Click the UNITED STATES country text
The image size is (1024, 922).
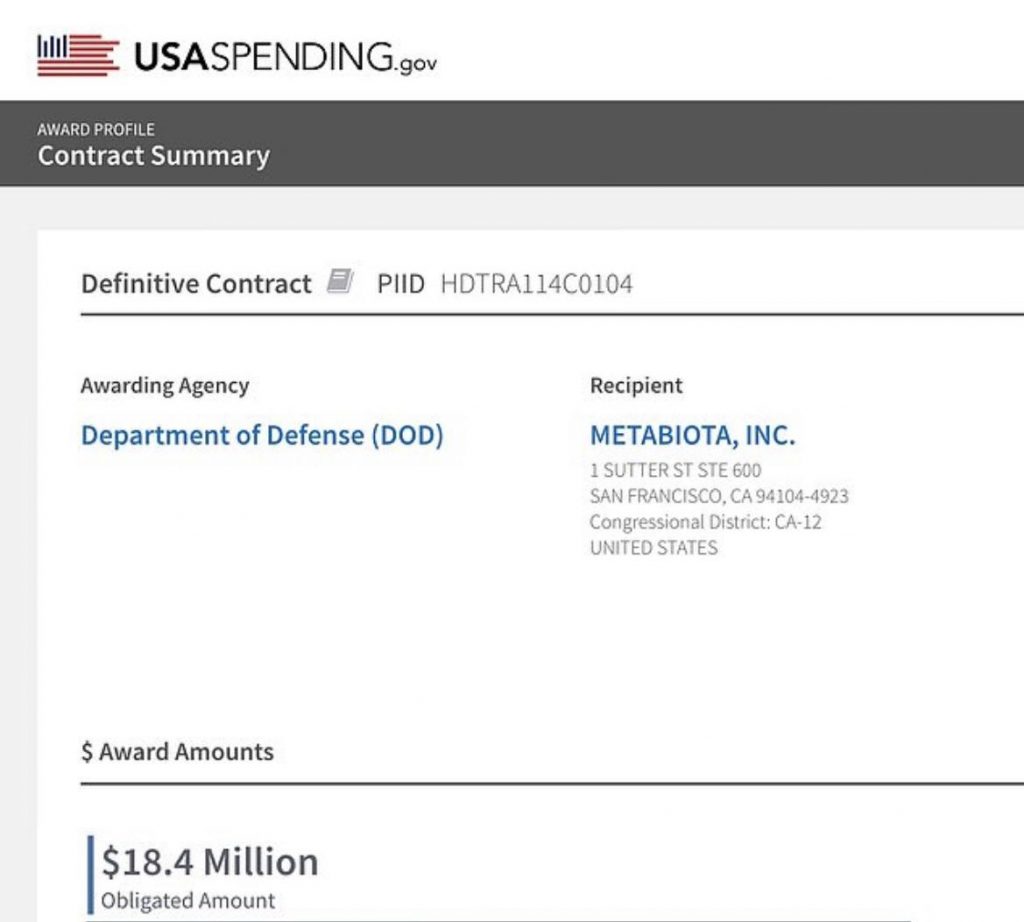click(654, 548)
